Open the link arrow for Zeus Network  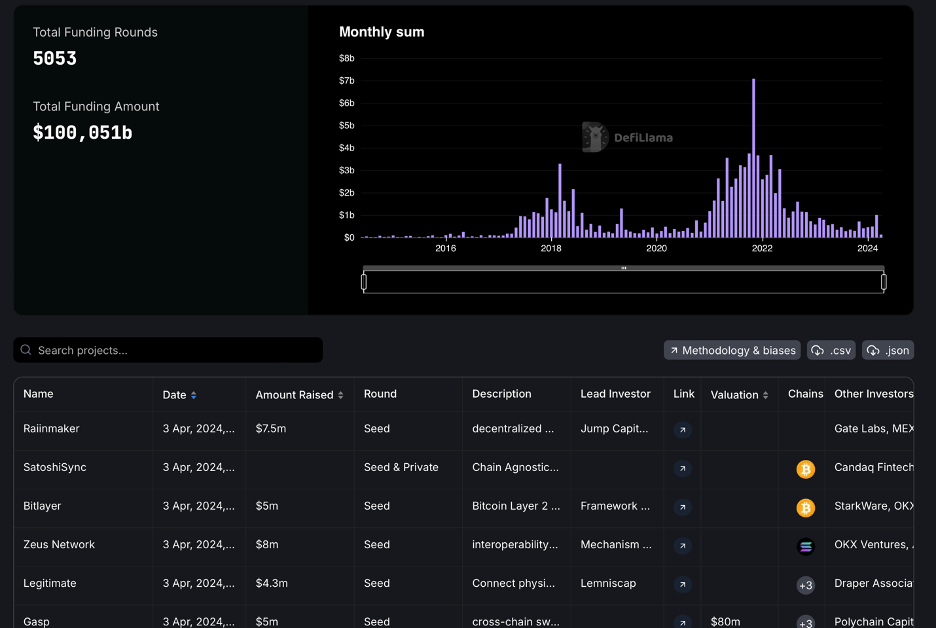[x=682, y=546]
